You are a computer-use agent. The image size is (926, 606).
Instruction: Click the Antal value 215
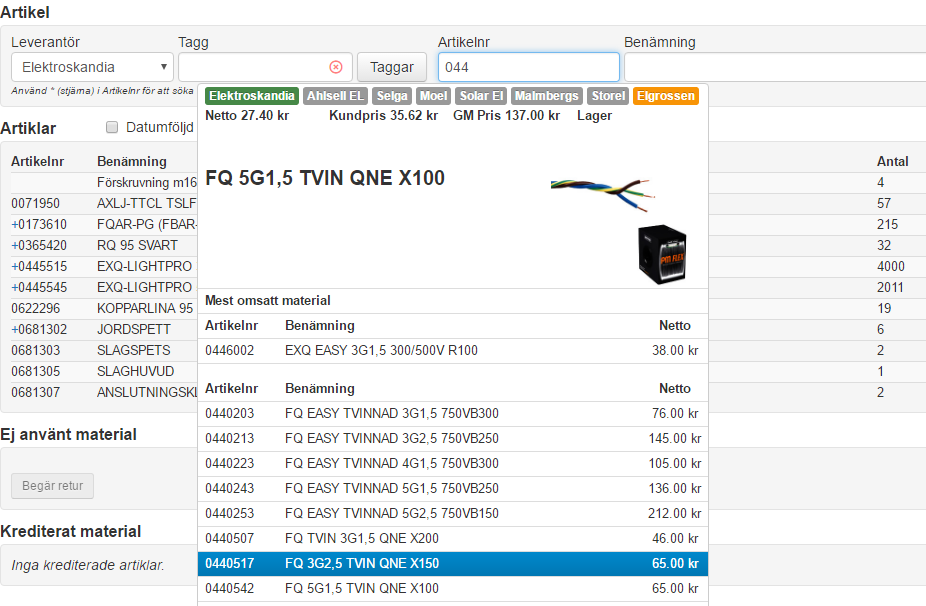[888, 224]
